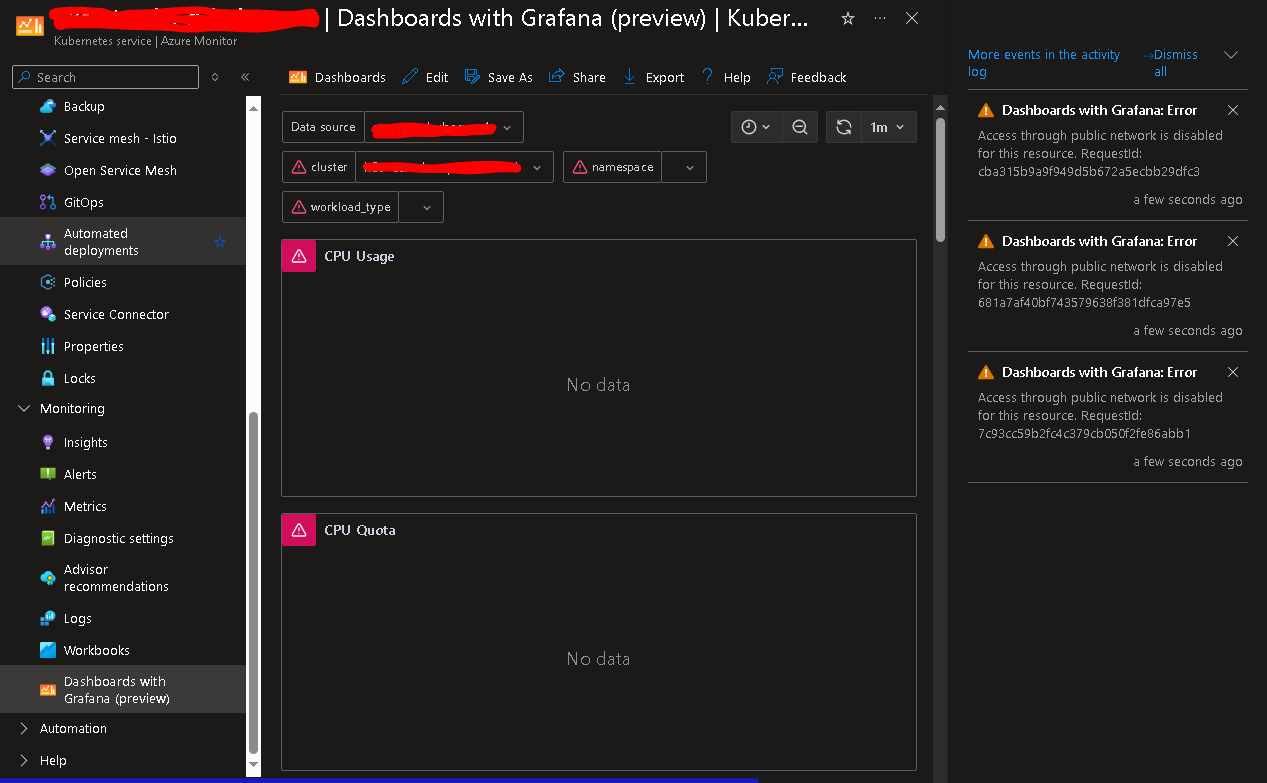This screenshot has width=1267, height=783.
Task: Collapse the sidebar with double chevron
Action: (245, 77)
